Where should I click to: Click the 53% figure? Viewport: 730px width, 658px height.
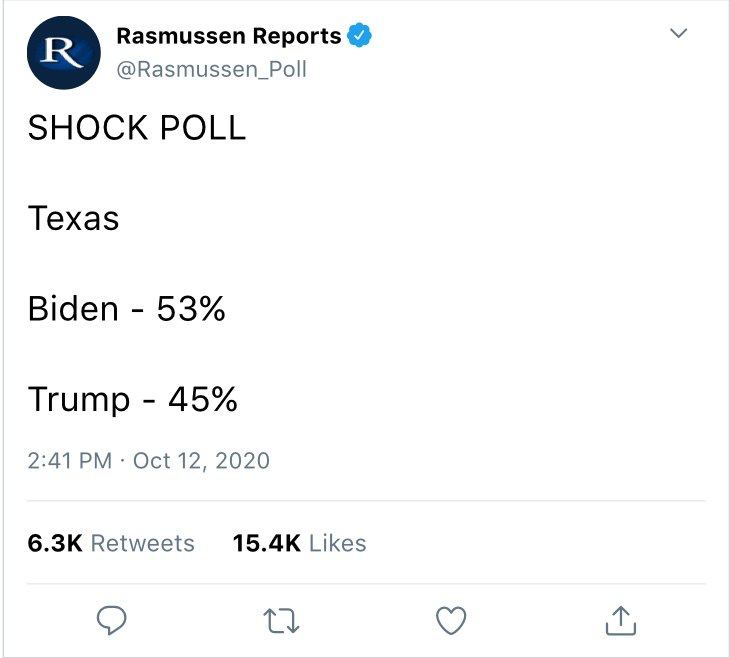191,309
